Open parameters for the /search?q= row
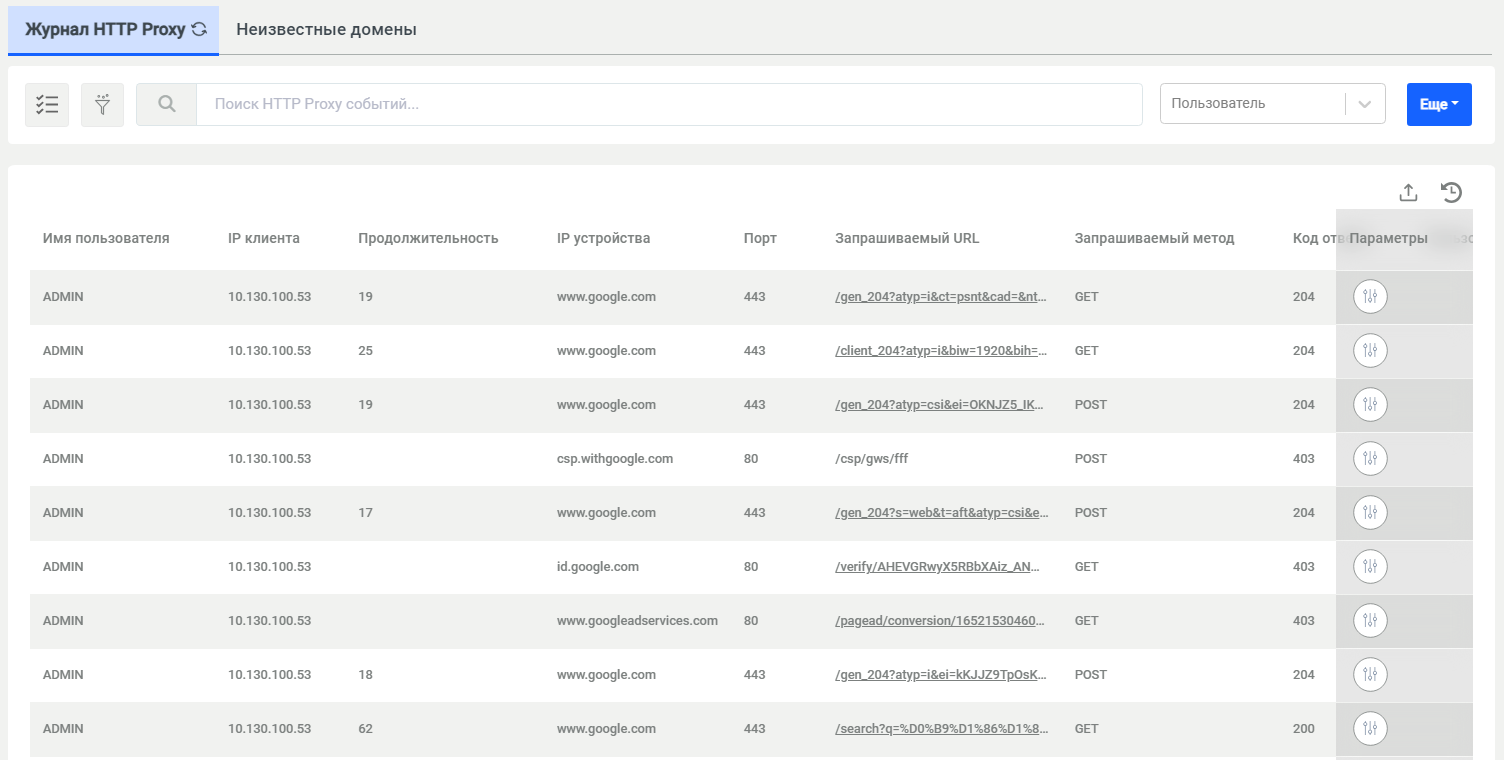Image resolution: width=1504 pixels, height=760 pixels. pyautogui.click(x=1370, y=729)
